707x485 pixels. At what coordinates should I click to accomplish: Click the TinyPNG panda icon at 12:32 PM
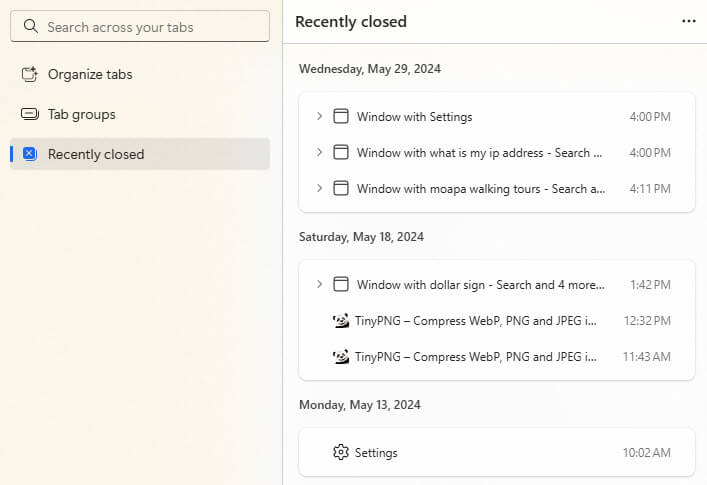pos(341,320)
